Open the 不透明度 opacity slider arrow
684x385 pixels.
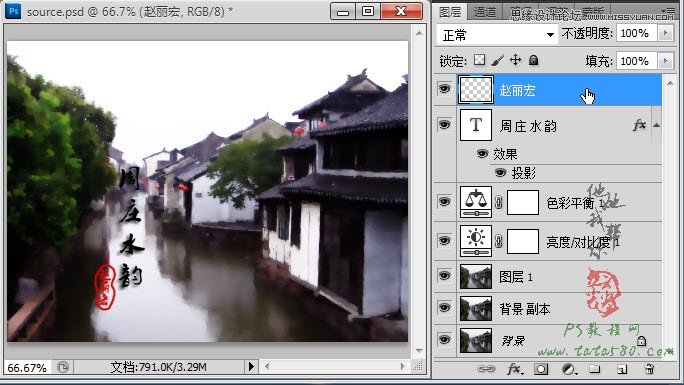coord(665,33)
